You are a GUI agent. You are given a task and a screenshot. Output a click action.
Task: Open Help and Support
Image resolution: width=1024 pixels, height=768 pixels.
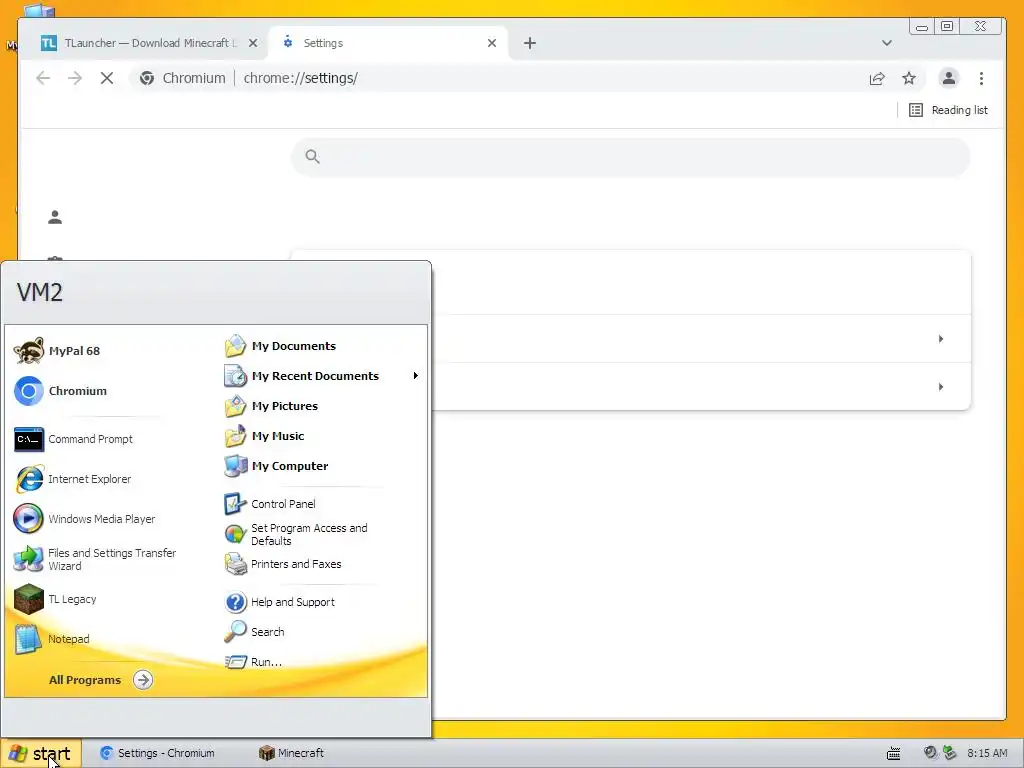280,601
